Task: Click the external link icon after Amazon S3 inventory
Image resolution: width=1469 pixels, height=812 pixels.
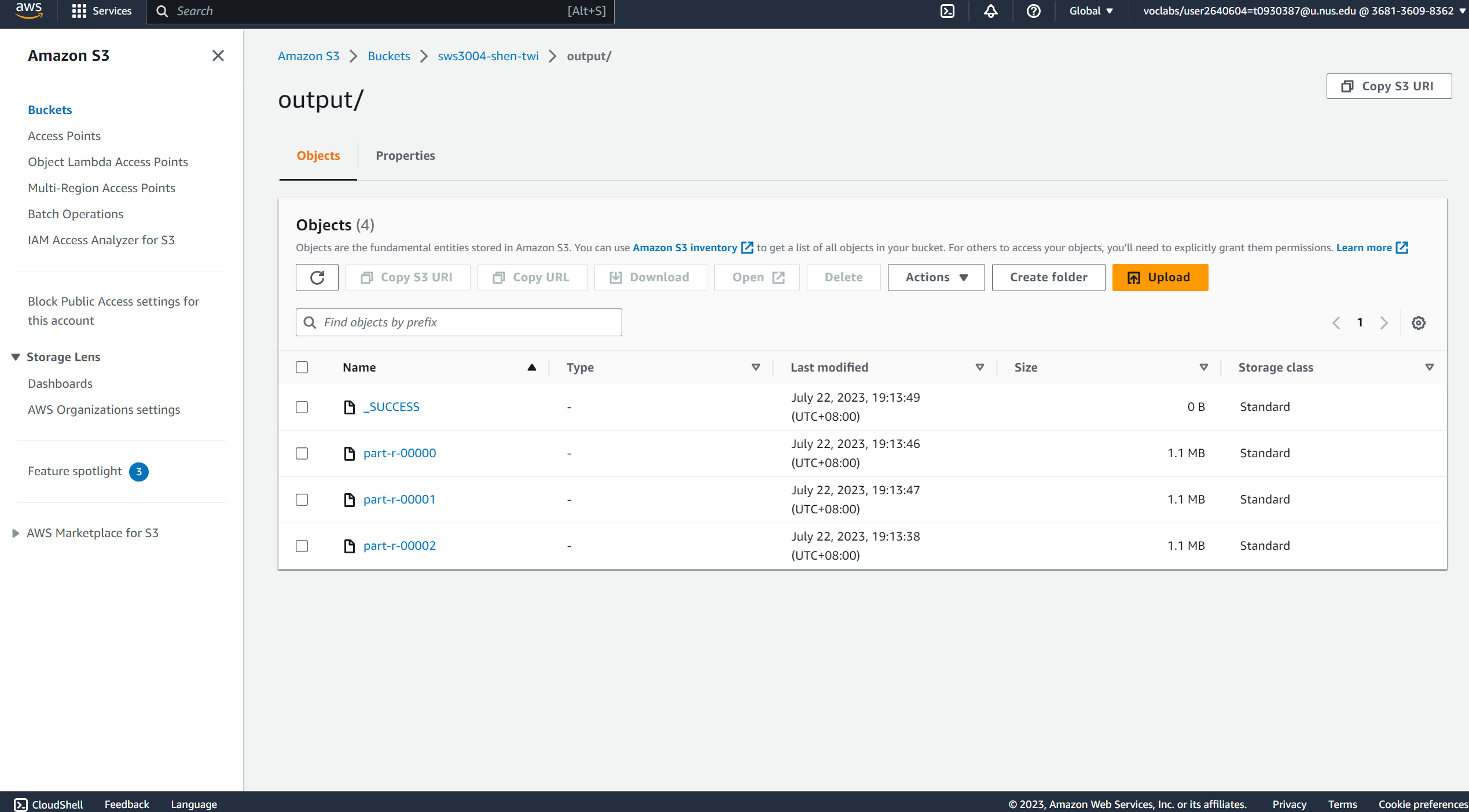Action: coord(747,248)
